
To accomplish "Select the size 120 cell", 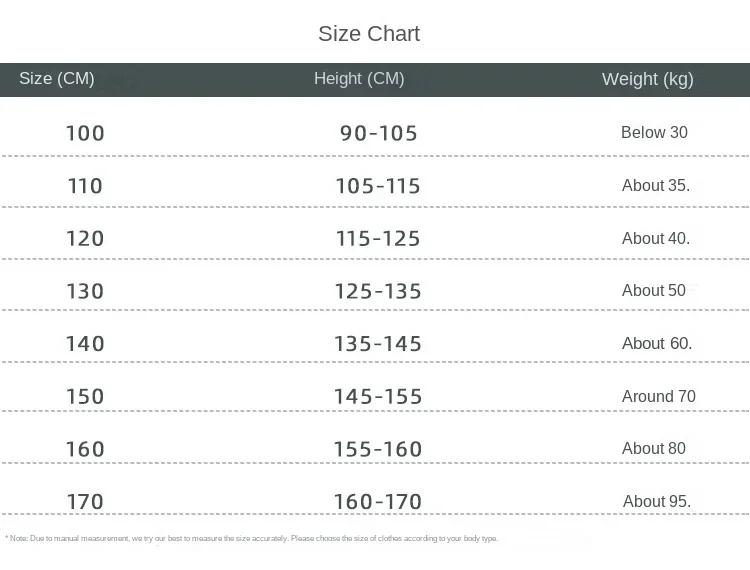I will click(x=85, y=239).
